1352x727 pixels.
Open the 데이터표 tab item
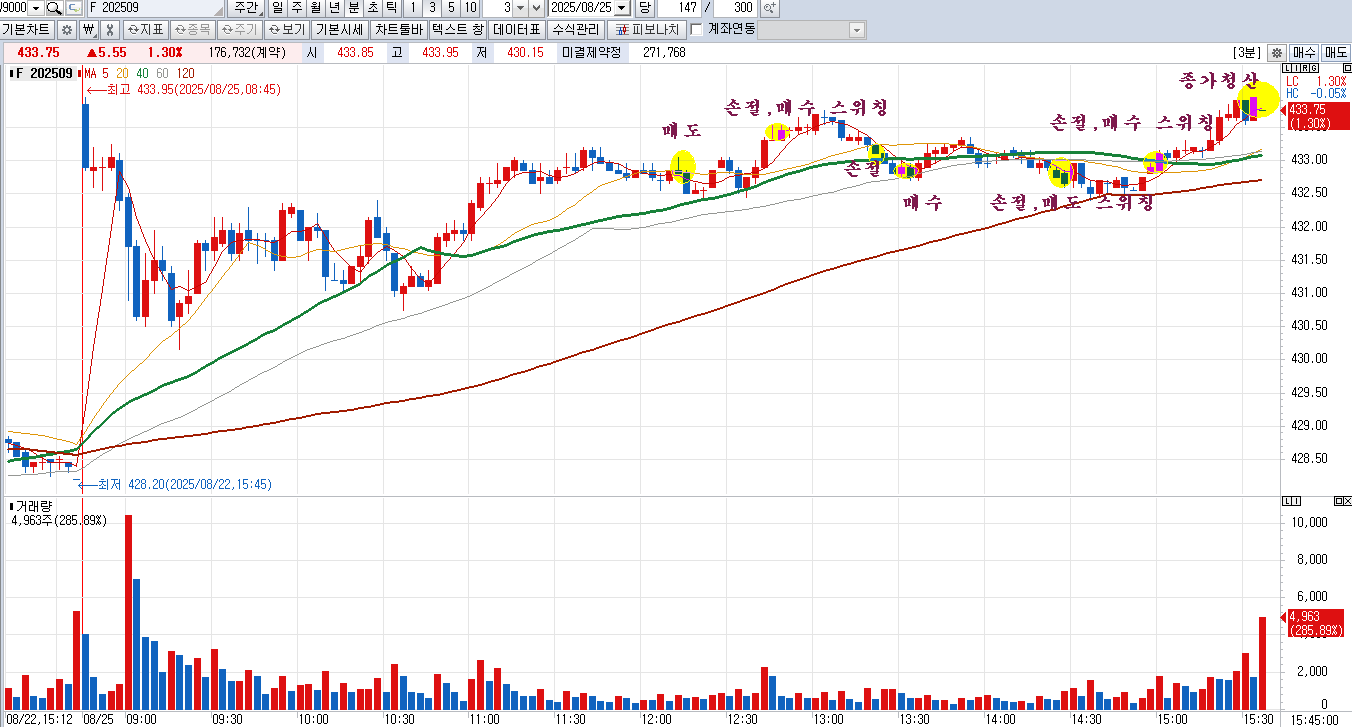coord(517,30)
